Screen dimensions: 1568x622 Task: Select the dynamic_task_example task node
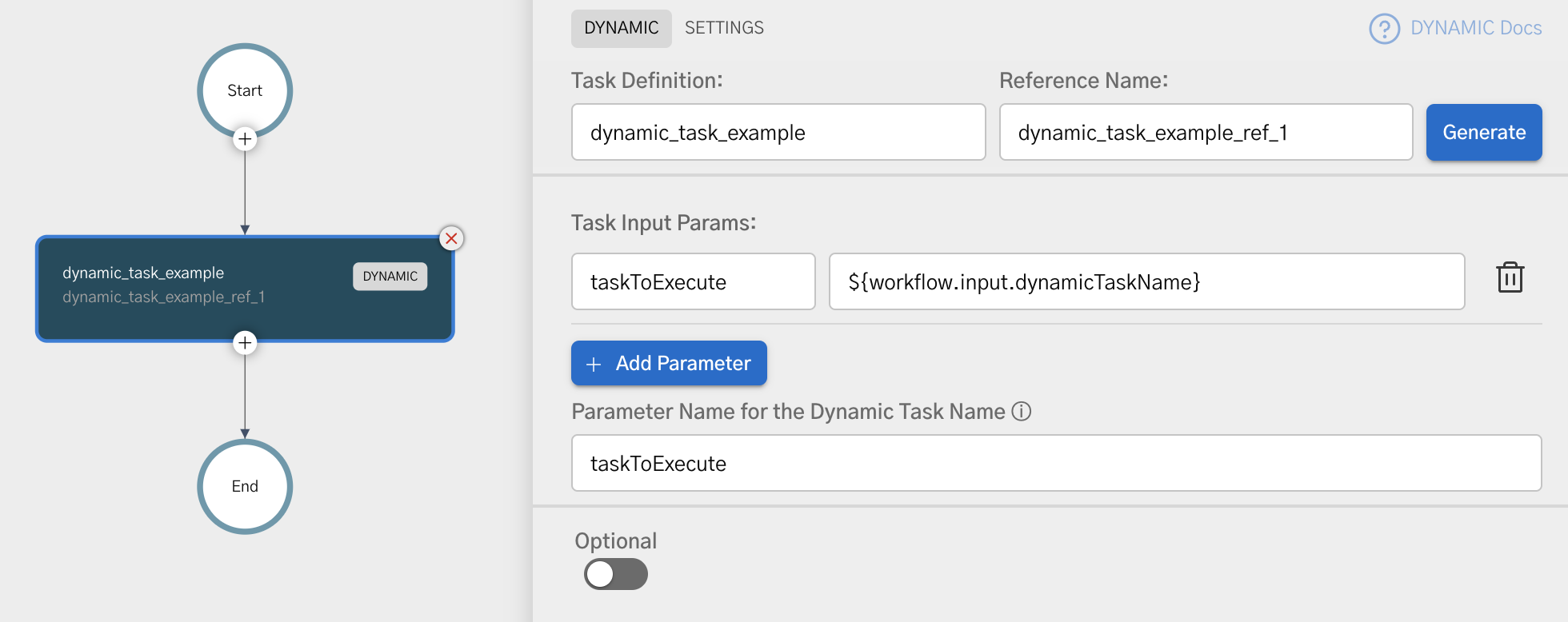(245, 289)
